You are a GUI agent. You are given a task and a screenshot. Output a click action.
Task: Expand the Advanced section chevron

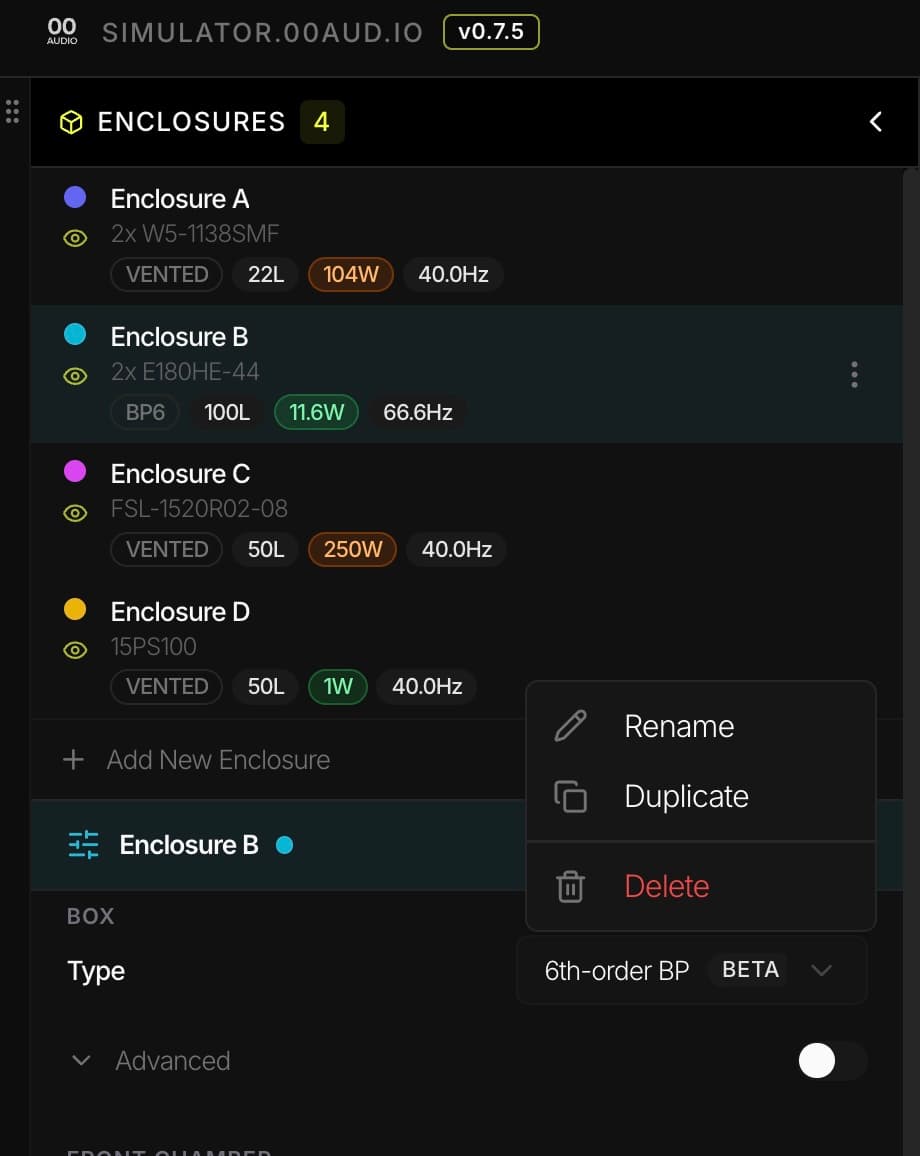tap(82, 1061)
